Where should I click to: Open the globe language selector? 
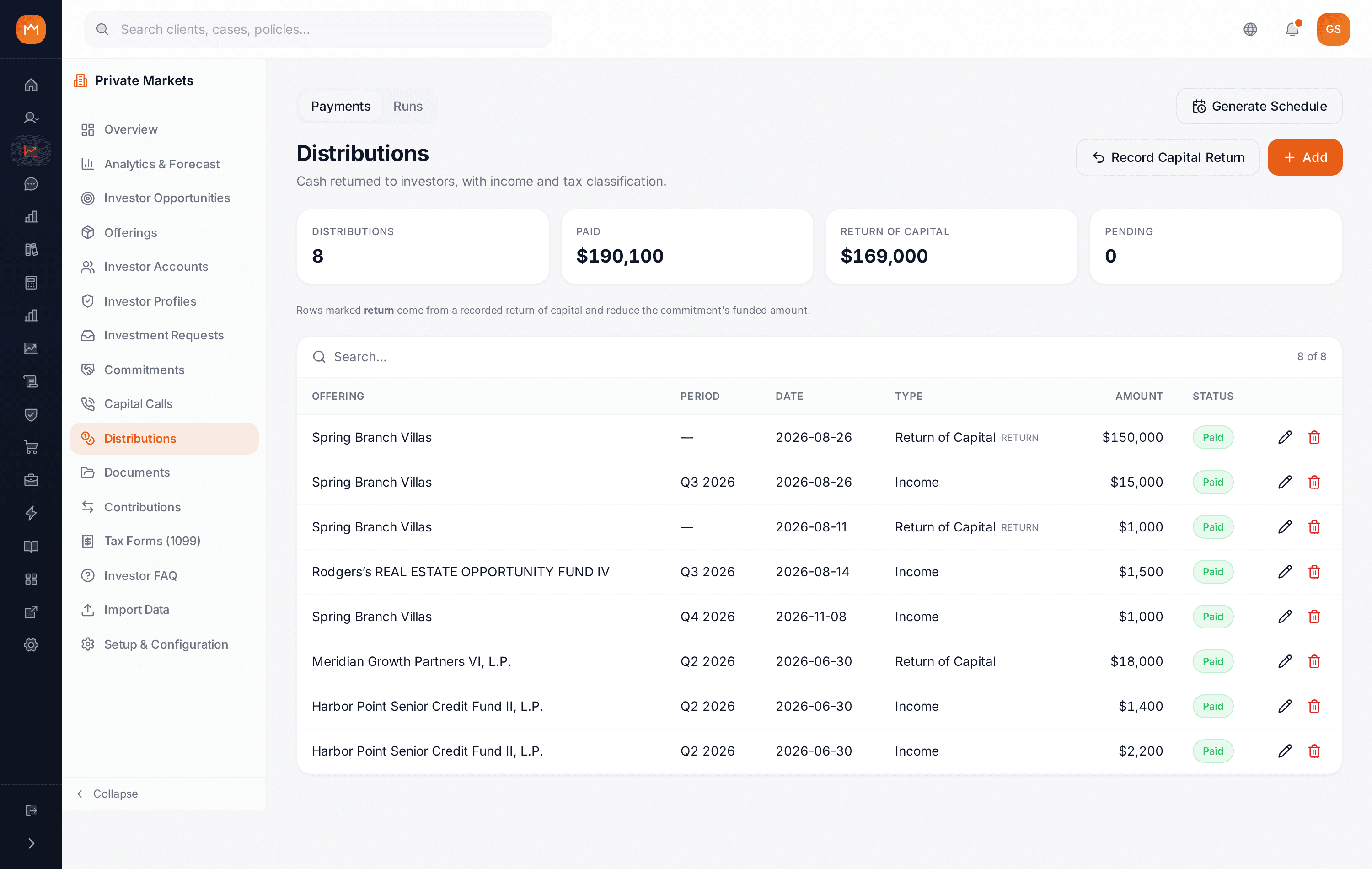click(x=1250, y=29)
